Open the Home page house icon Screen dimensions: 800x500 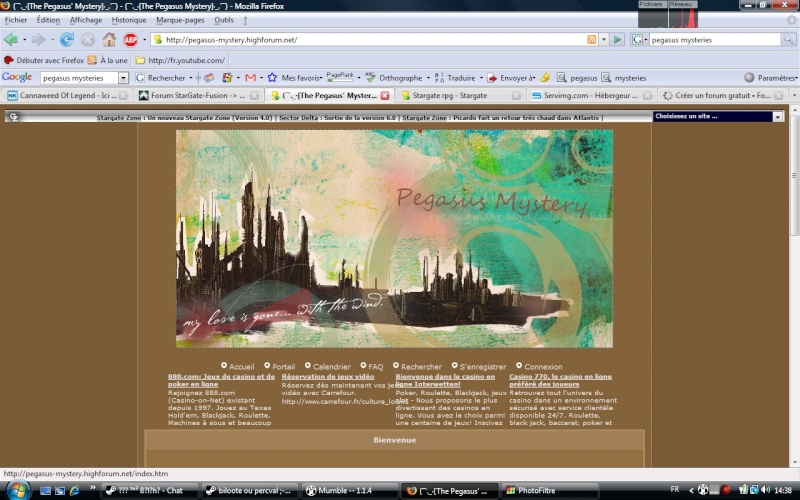[109, 39]
